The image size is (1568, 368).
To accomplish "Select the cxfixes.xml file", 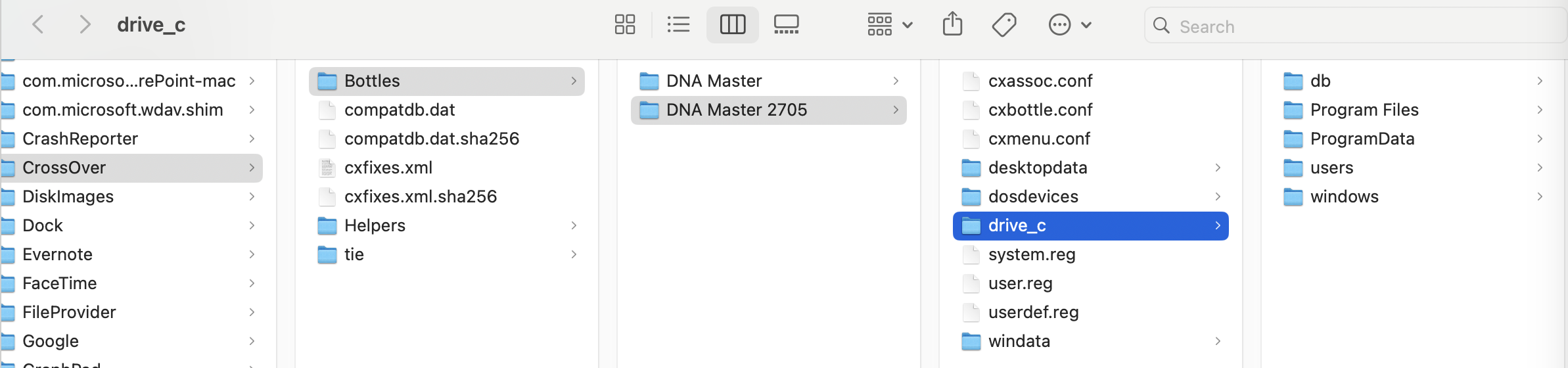I will tap(388, 168).
